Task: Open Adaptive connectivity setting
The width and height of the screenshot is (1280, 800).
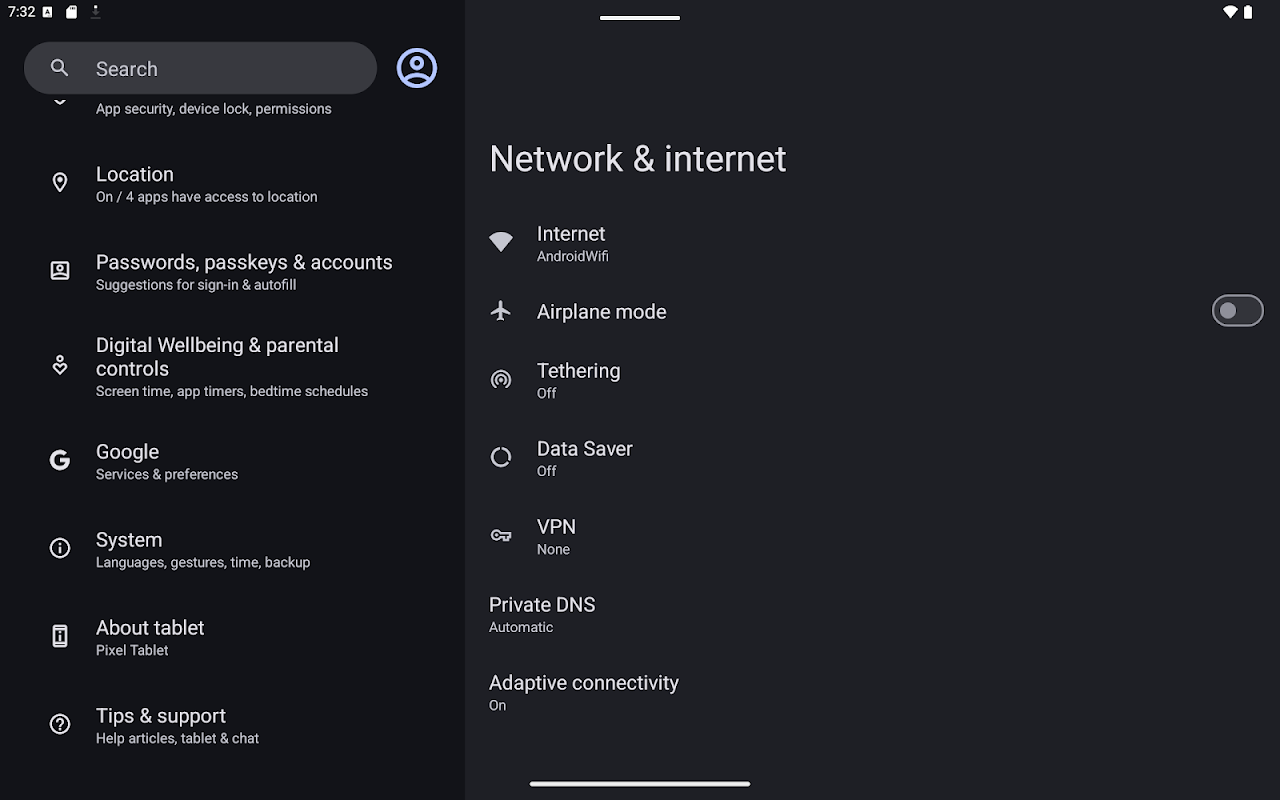Action: pos(872,692)
